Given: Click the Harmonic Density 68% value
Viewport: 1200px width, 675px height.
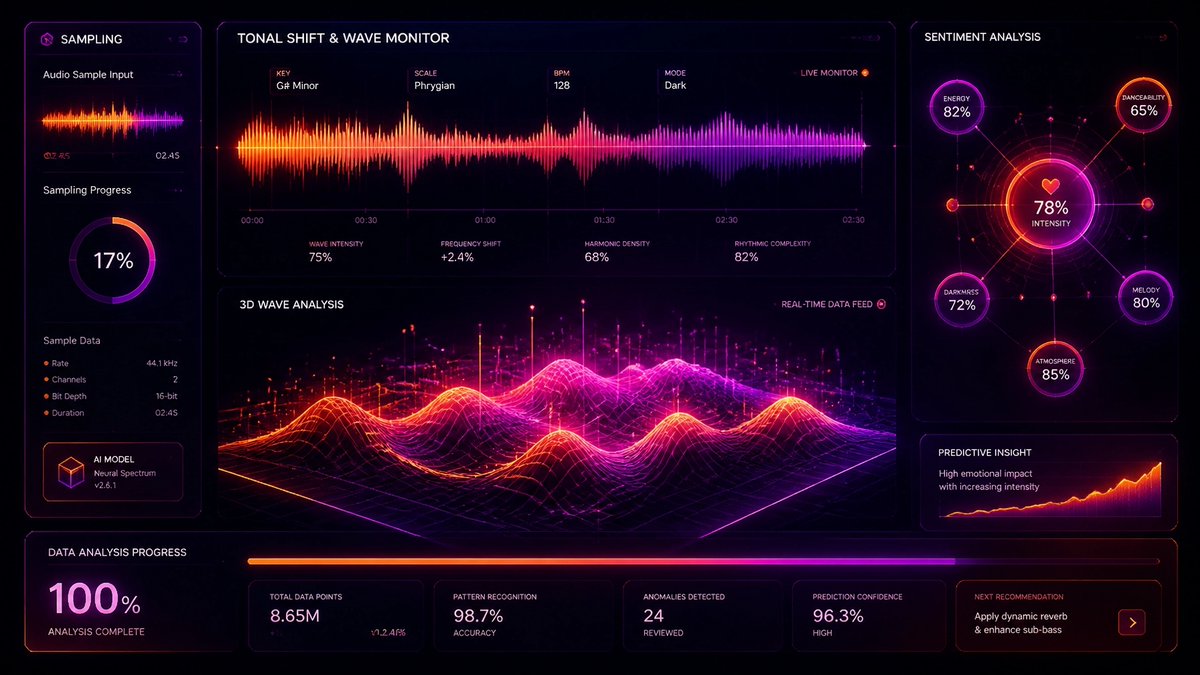Looking at the screenshot, I should coord(597,257).
